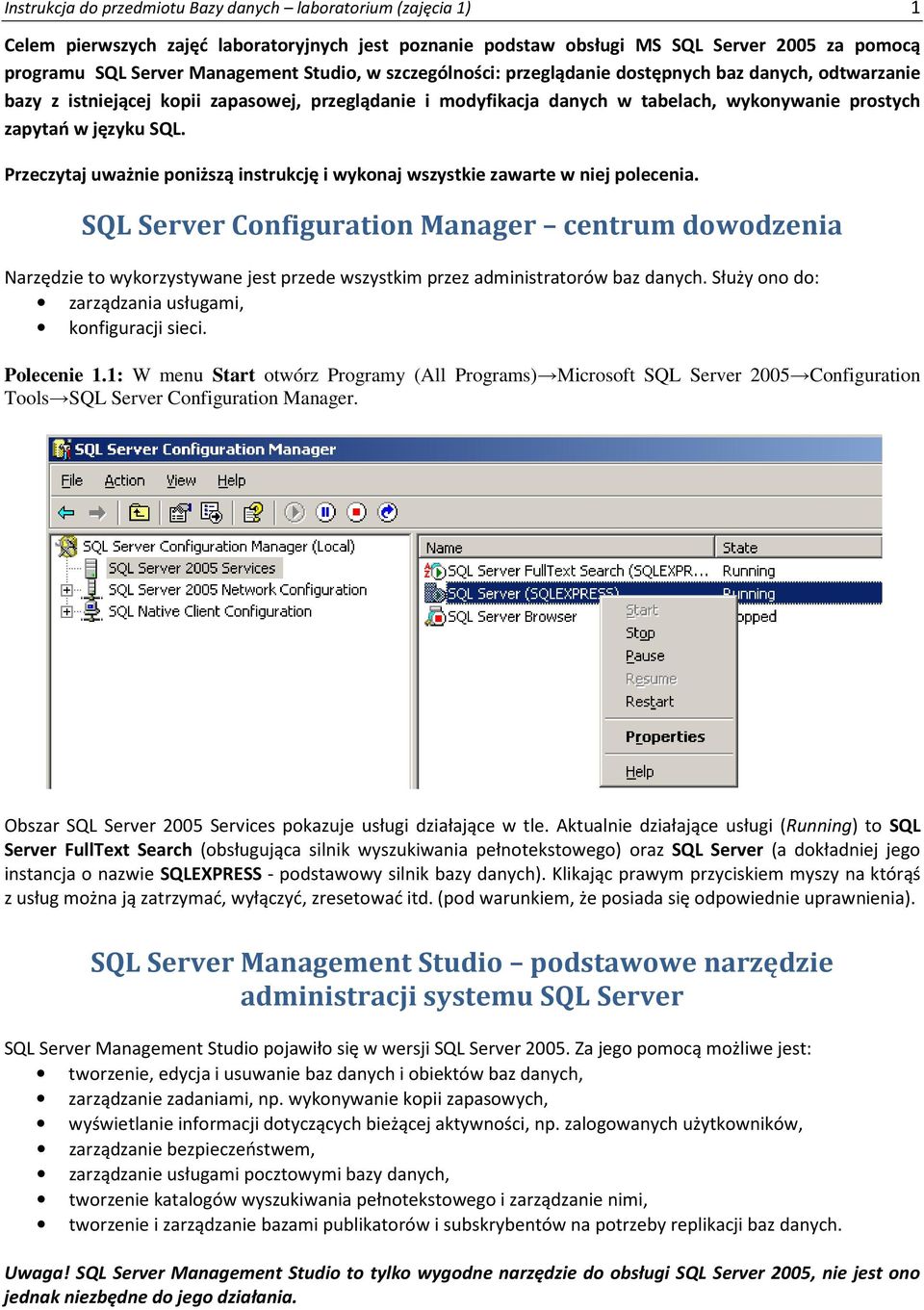Viewport: 924px width, 1310px height.
Task: Click the 'konfiguracji sieci.' bullet
Action: 138,327
